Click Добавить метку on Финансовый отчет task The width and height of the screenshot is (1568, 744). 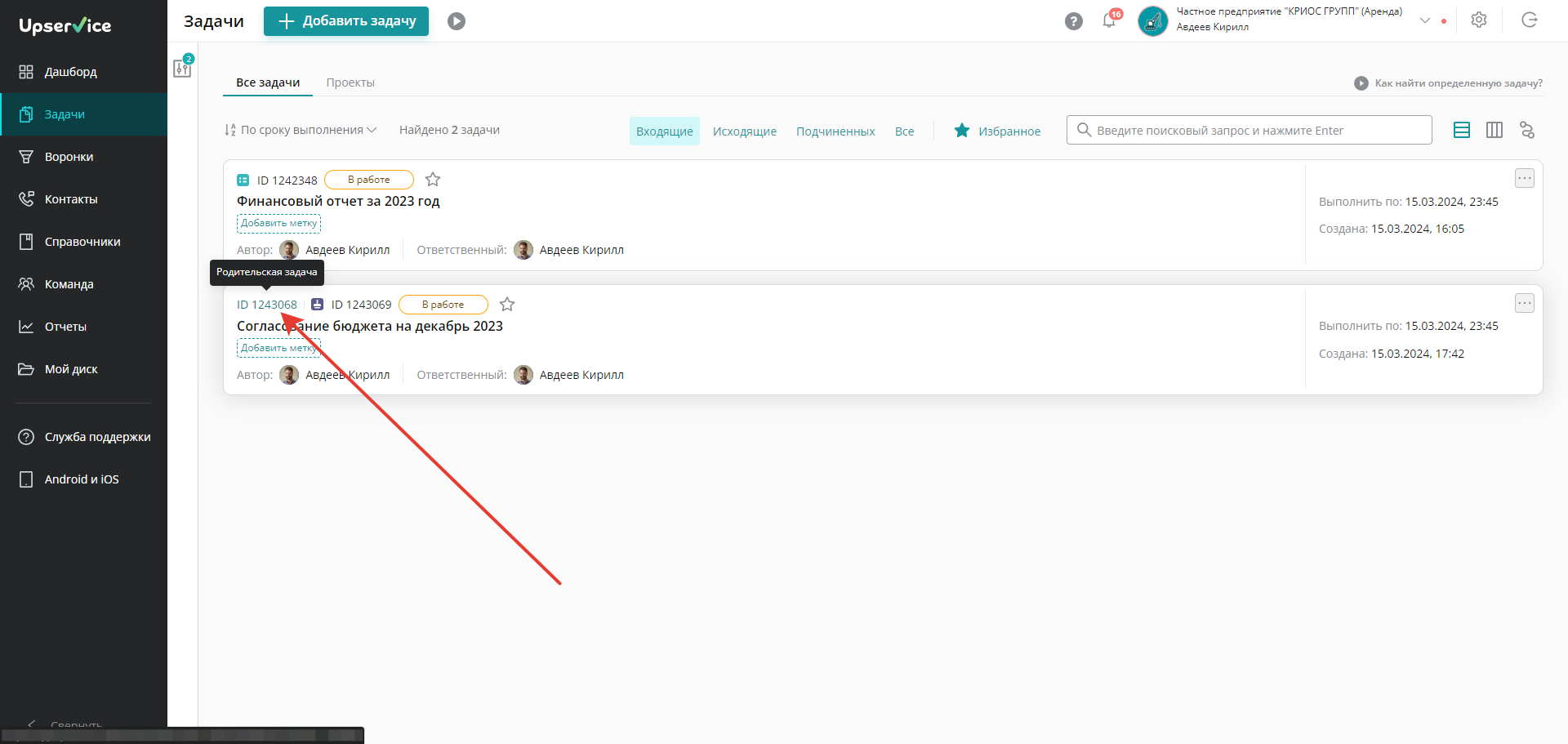coord(278,223)
